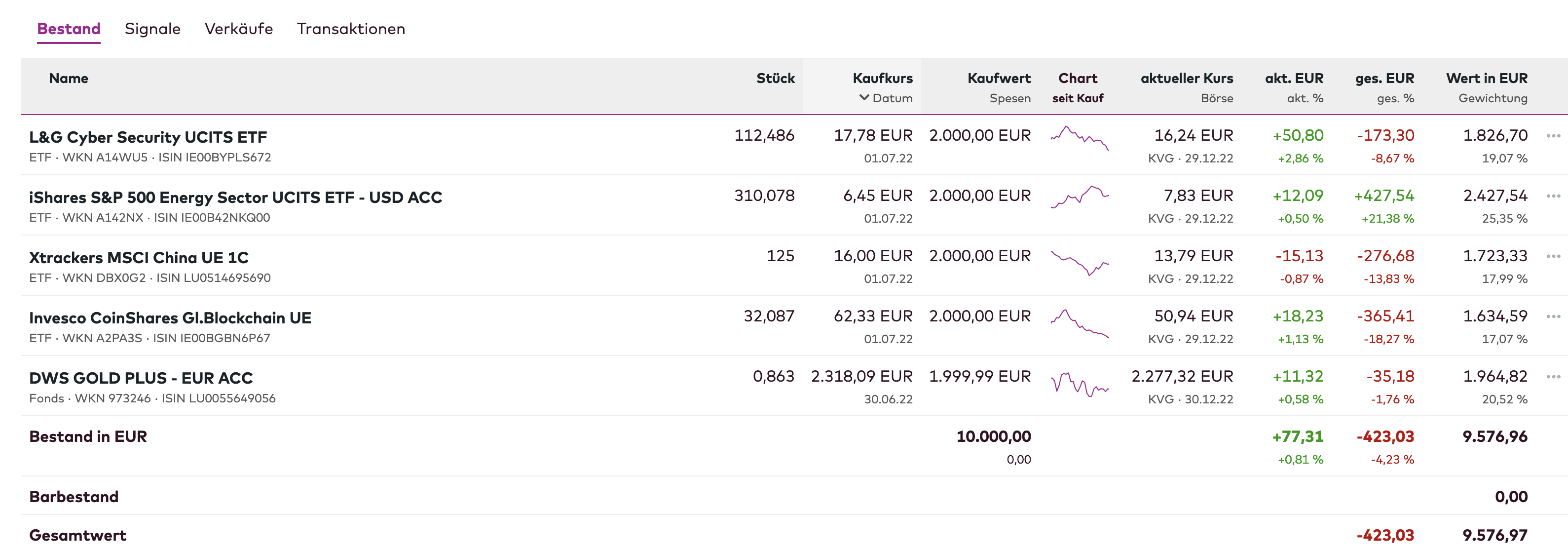The height and width of the screenshot is (552, 1568).
Task: Open Invesco CoinShares Gl.Blockchain UE link
Action: pos(170,318)
